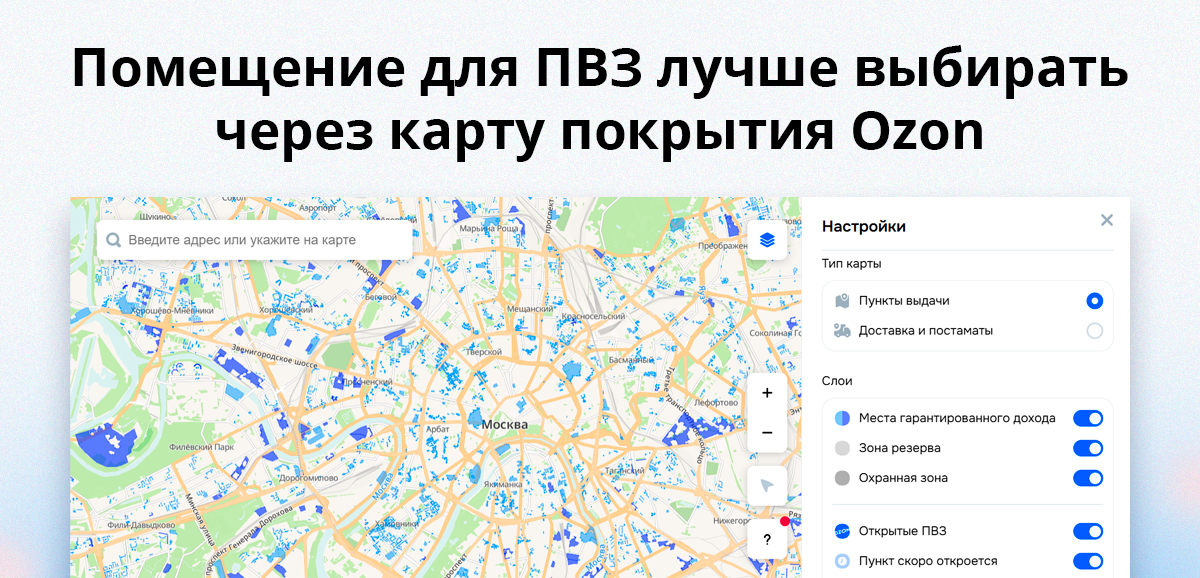The image size is (1200, 578).
Task: Turn off the Зона резерва layer
Action: tap(1088, 448)
